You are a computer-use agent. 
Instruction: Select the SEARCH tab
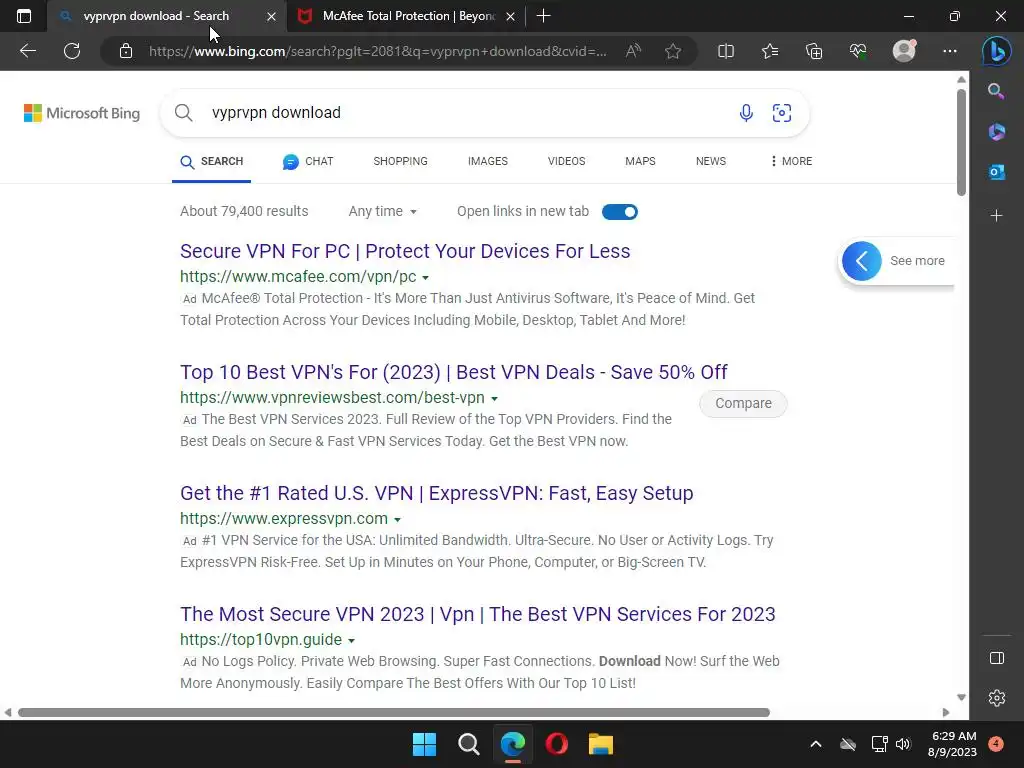(x=212, y=161)
